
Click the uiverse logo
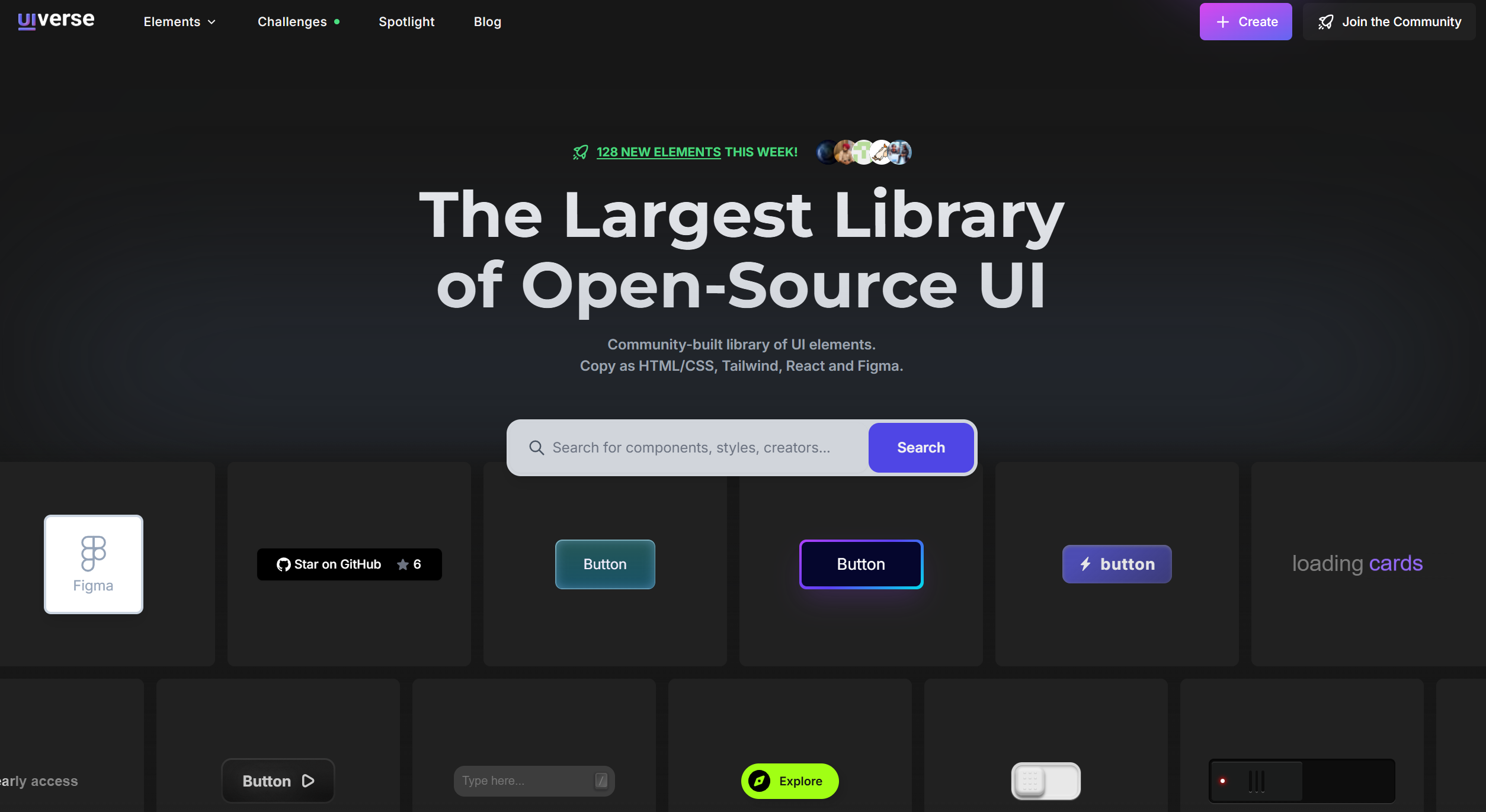tap(56, 21)
